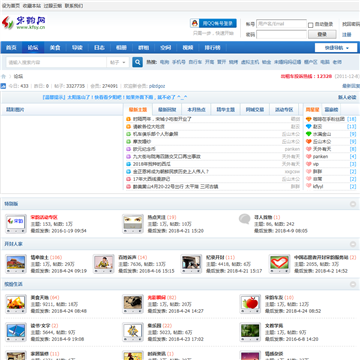Screen dimensions: 360x360
Task: Select 美食 in the navigation bar
Action: click(x=55, y=48)
